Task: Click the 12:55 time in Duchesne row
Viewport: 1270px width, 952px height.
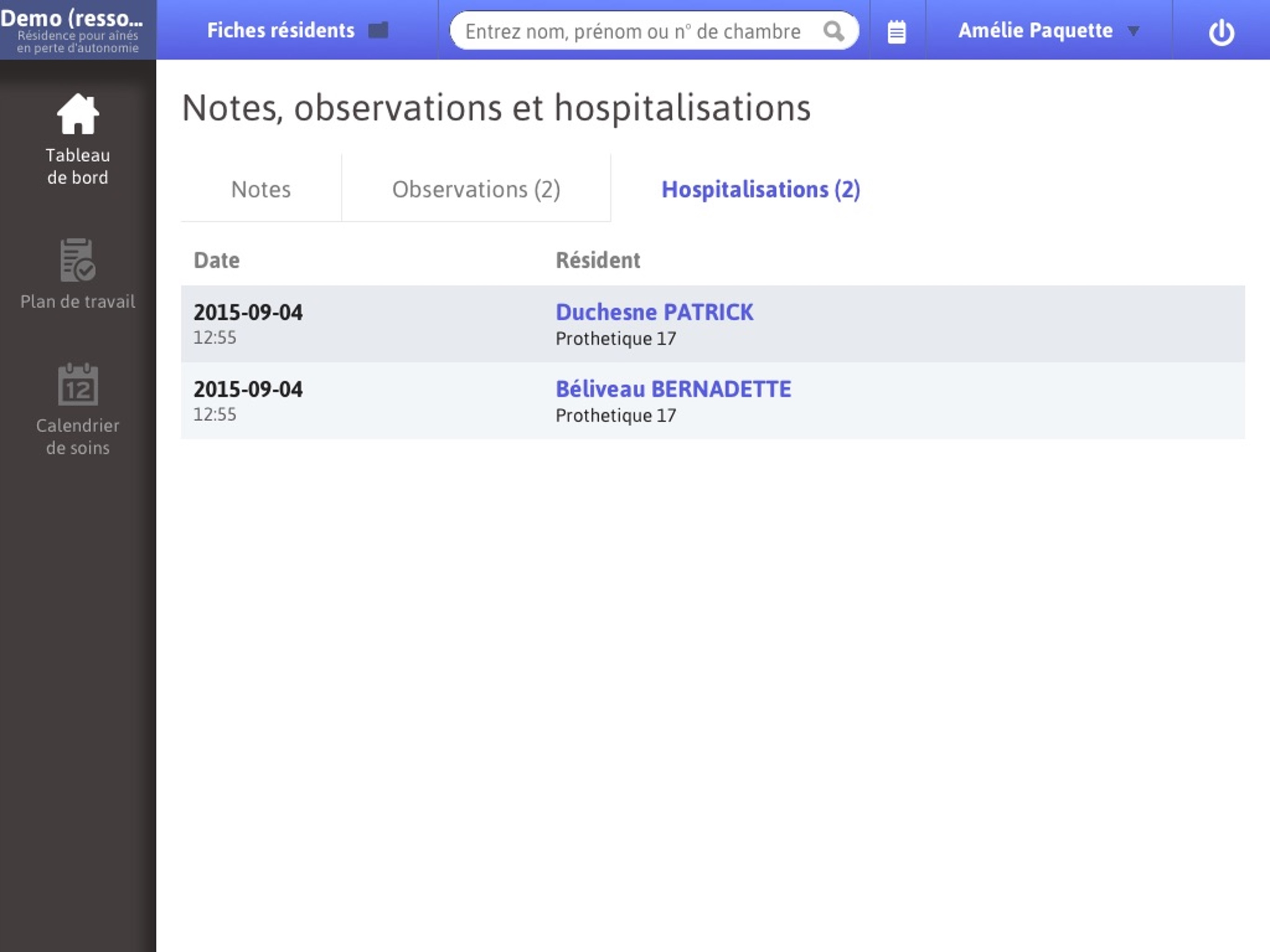Action: [x=215, y=337]
